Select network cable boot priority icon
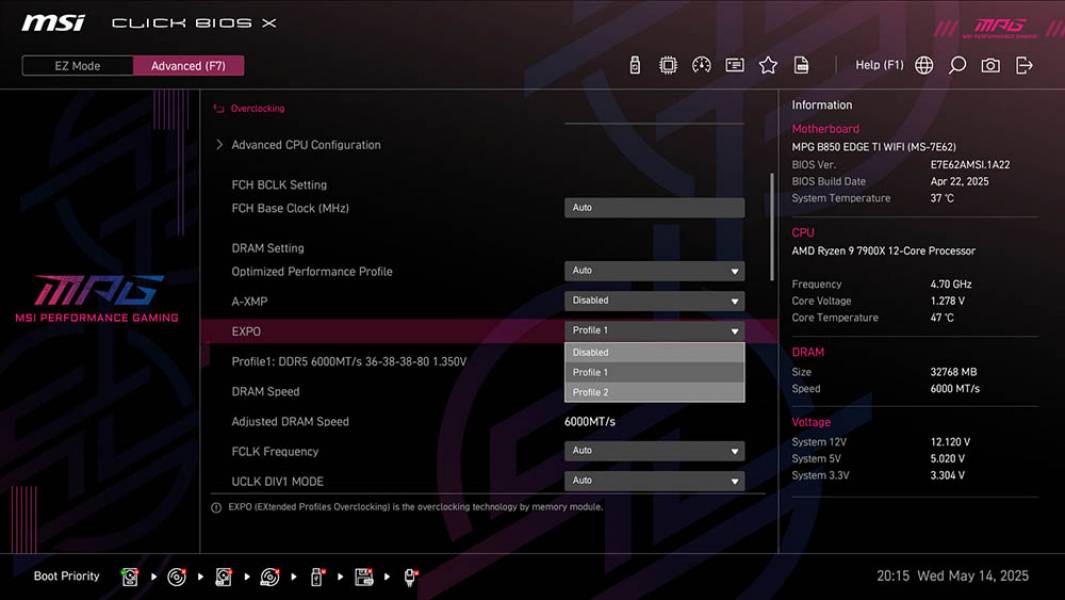The height and width of the screenshot is (600, 1065). point(410,577)
